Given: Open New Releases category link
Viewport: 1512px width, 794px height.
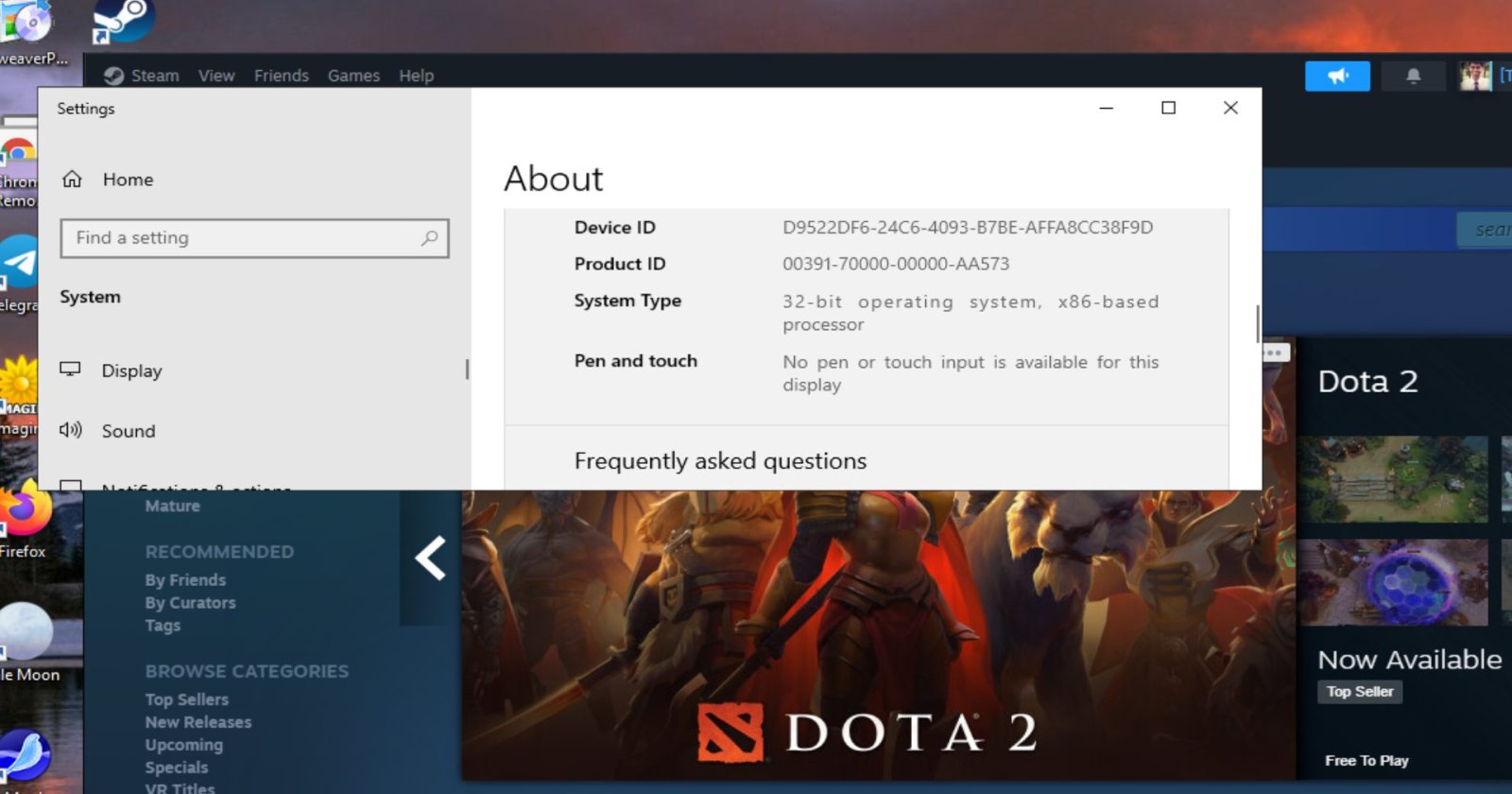Looking at the screenshot, I should click(198, 722).
